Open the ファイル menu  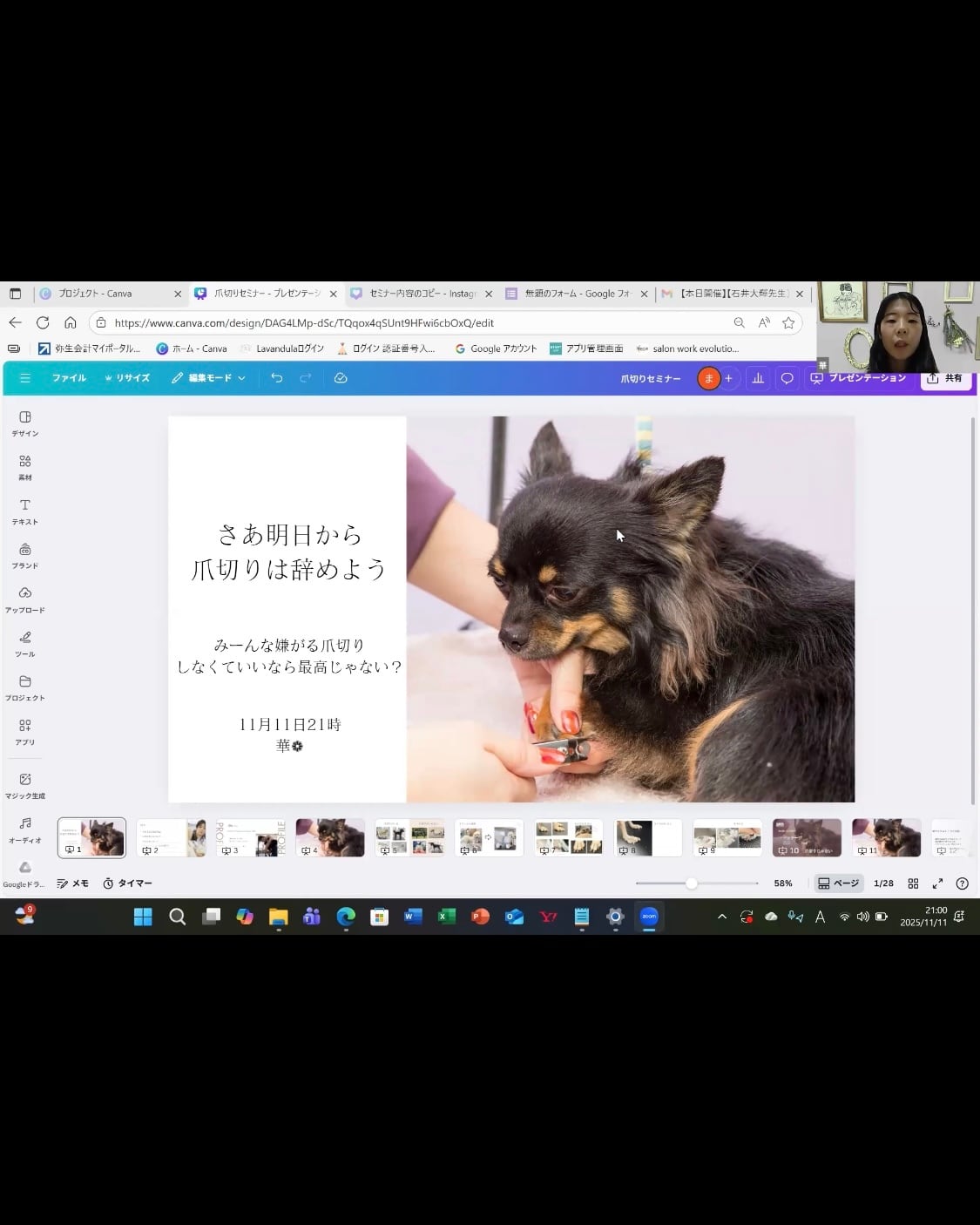pos(69,378)
